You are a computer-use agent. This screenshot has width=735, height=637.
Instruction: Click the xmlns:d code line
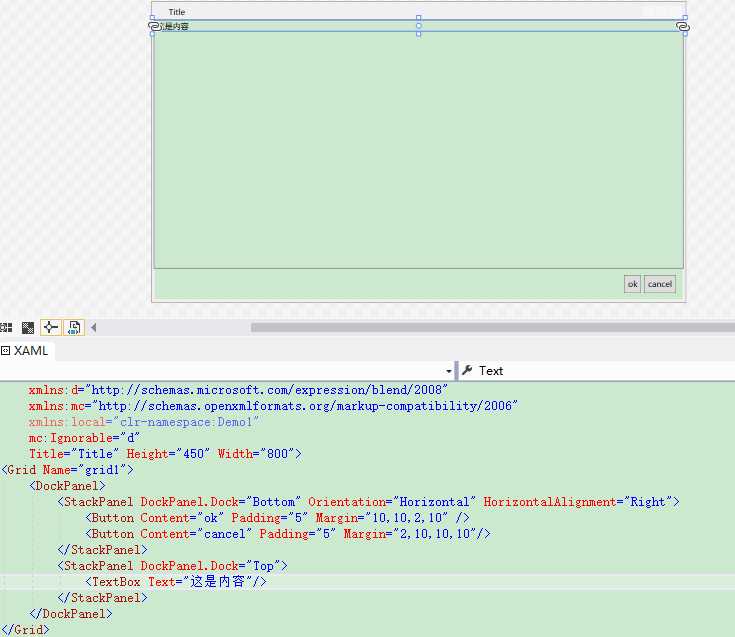(x=238, y=390)
